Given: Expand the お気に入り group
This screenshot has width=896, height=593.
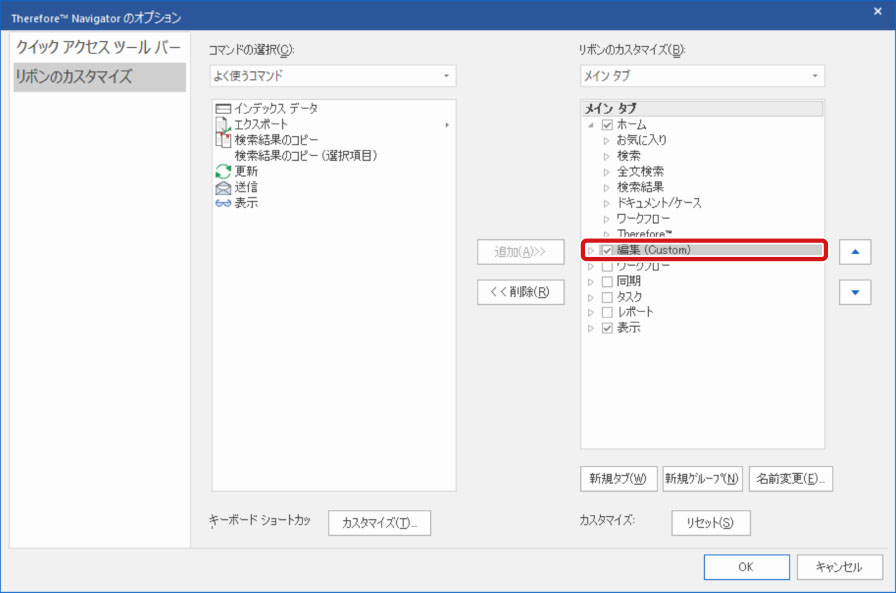Looking at the screenshot, I should coord(606,141).
